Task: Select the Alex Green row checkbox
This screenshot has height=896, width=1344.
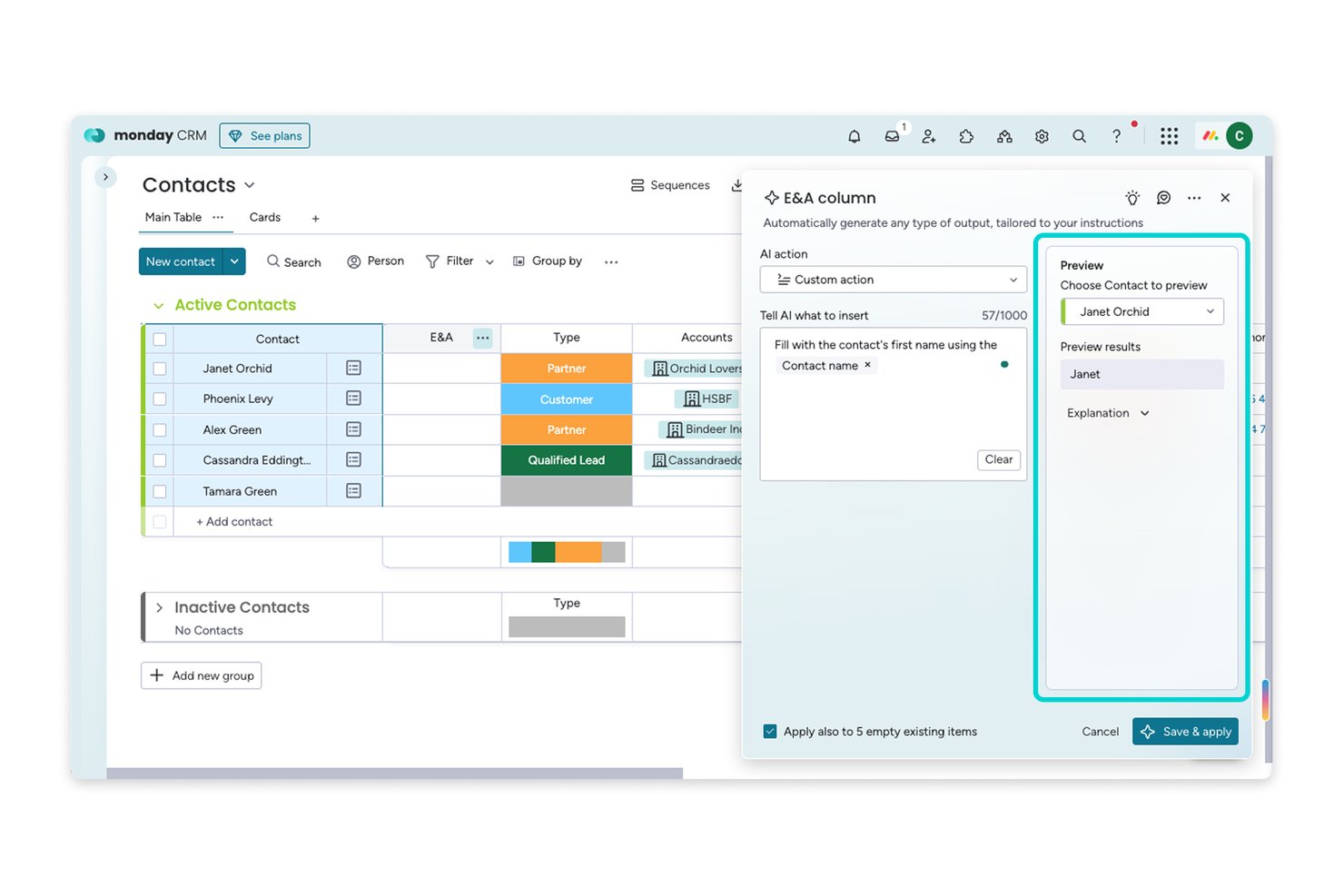Action: [160, 430]
